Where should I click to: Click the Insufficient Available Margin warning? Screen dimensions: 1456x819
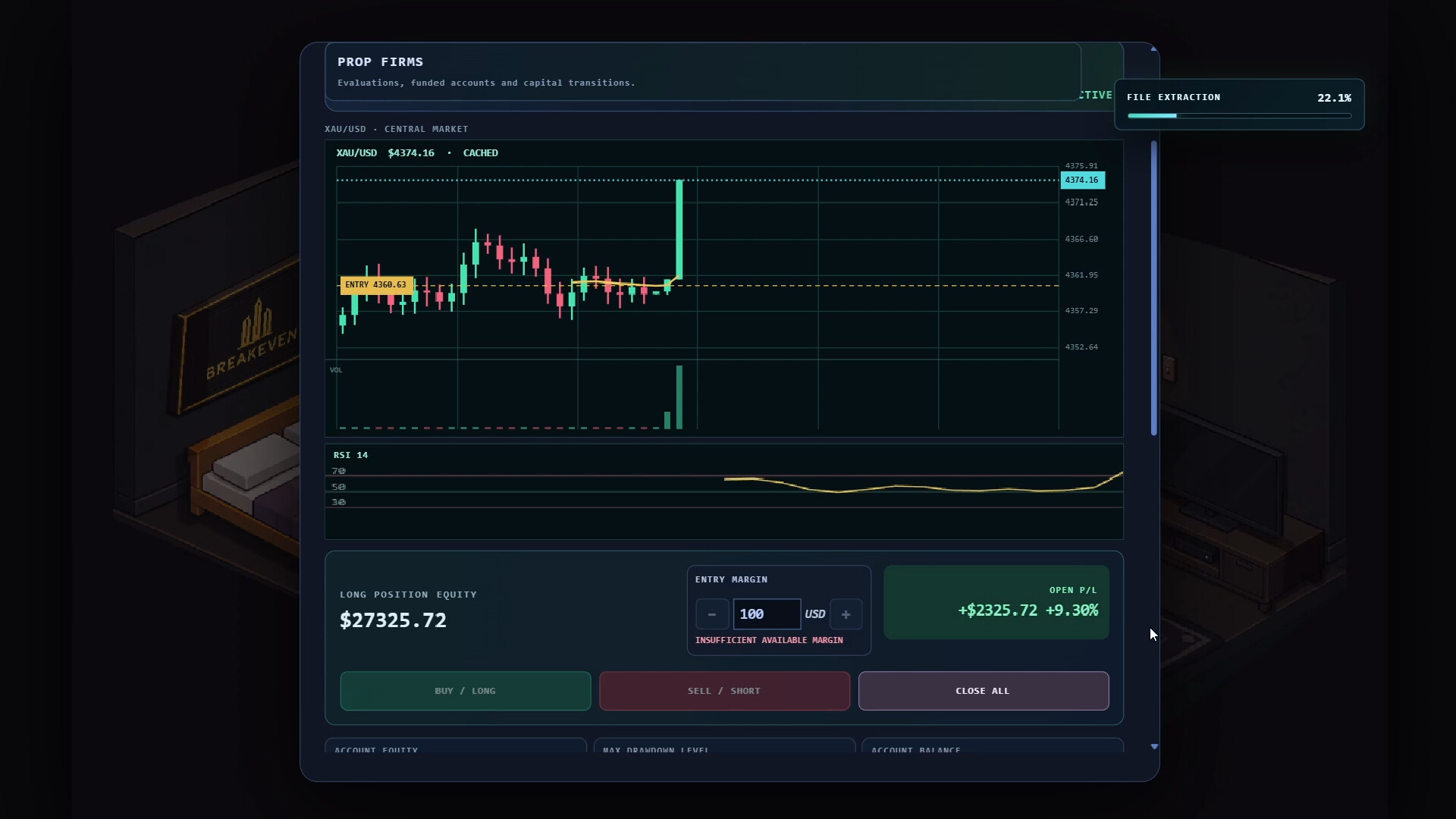[x=769, y=640]
